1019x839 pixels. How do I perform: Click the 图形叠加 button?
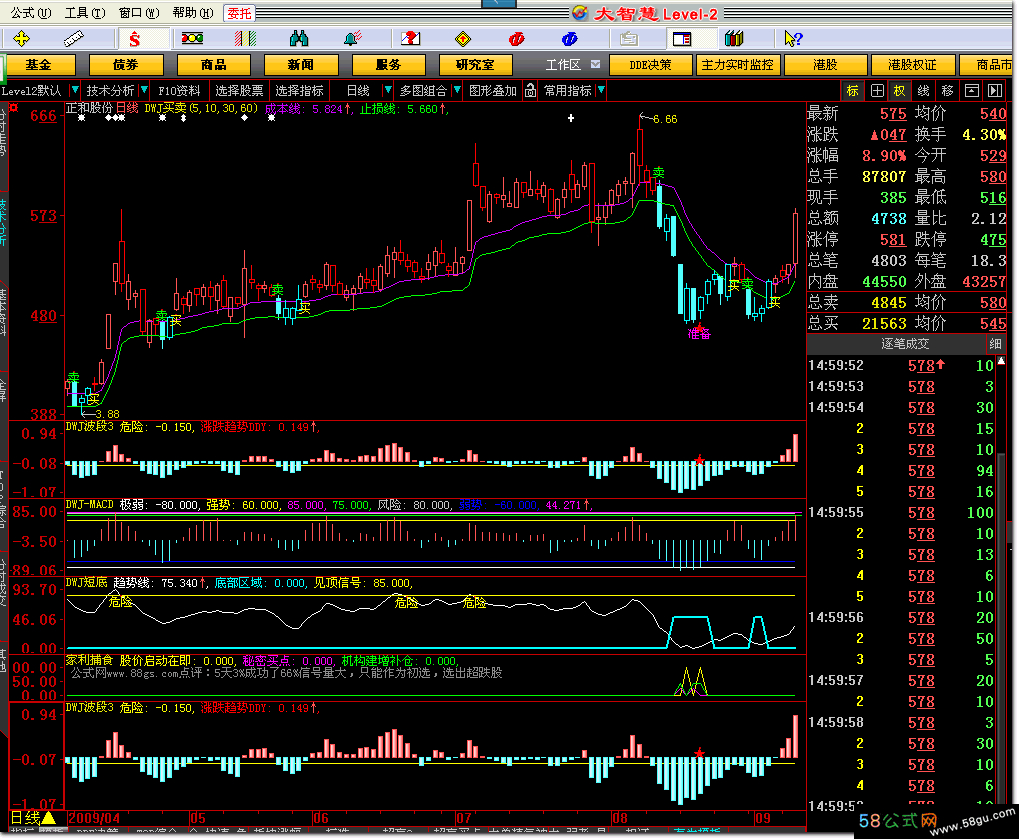(493, 91)
